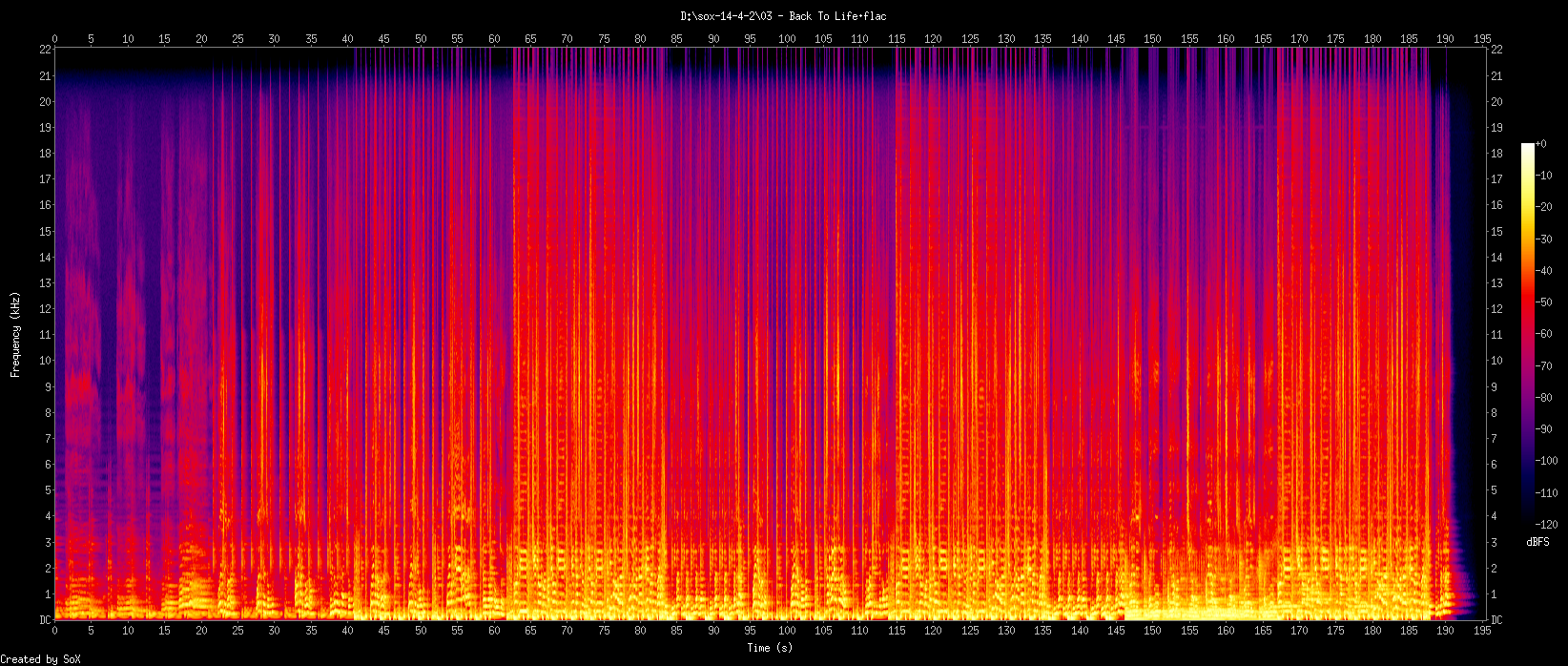Viewport: 1568px width, 666px height.
Task: Click the file title 'Back To Life.flac'
Action: pos(837,16)
